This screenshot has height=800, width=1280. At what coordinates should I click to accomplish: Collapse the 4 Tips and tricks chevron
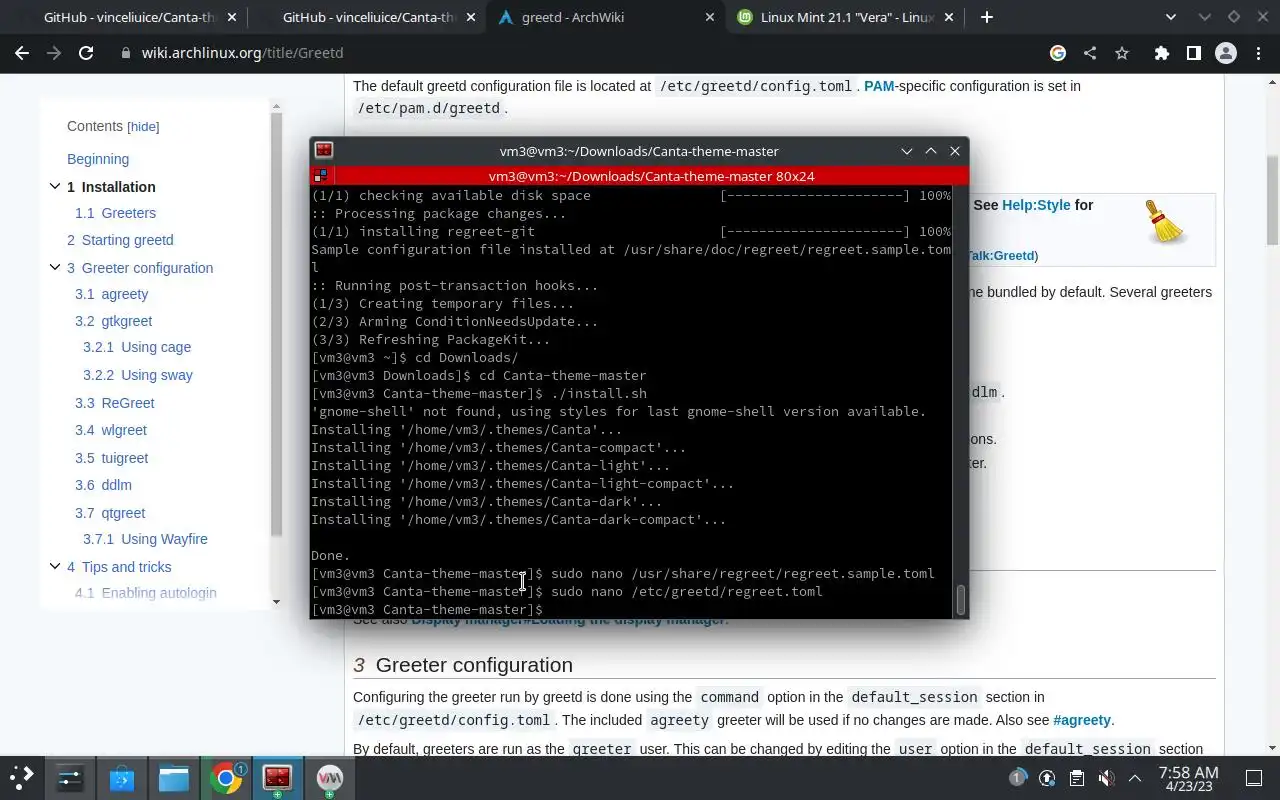(55, 566)
